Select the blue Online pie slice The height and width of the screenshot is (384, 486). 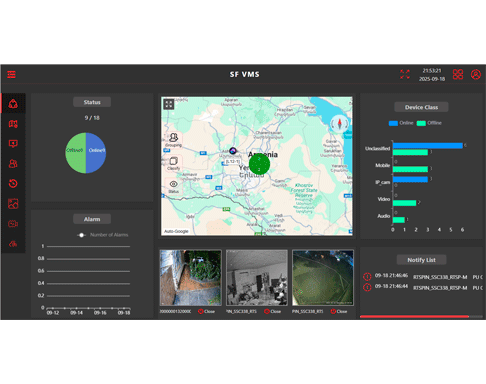96,153
